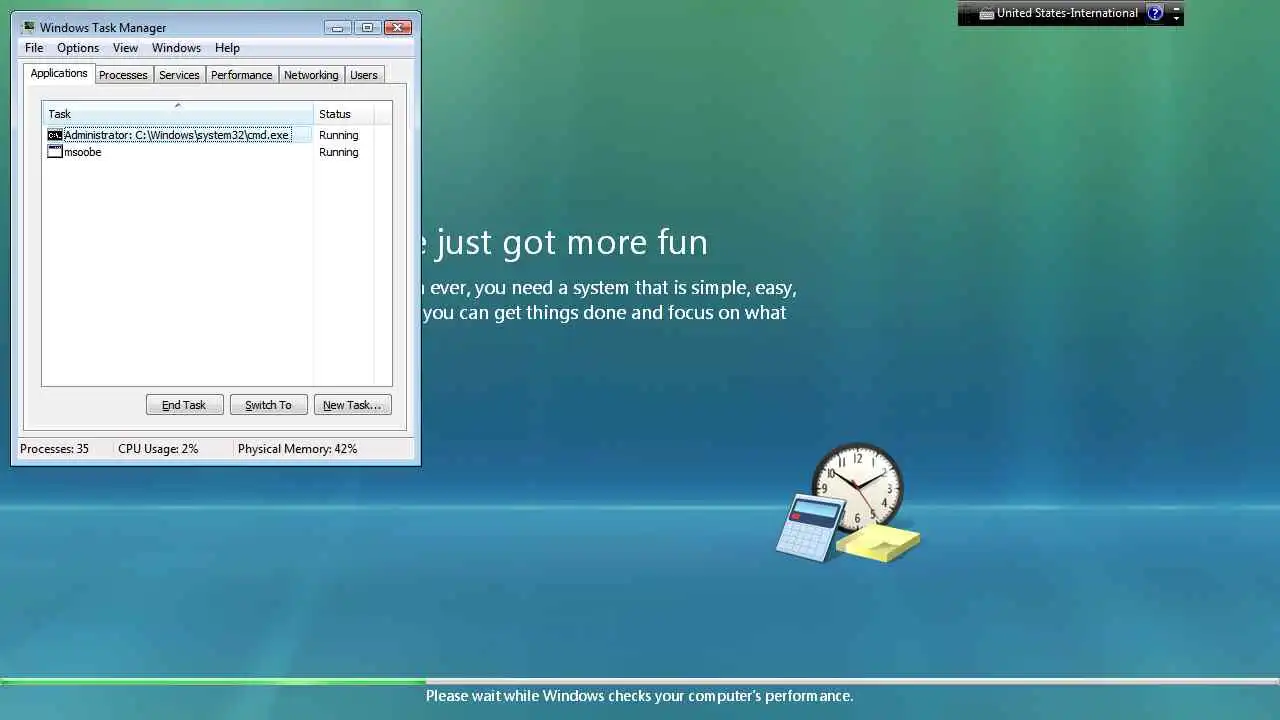Select the msoobe task icon
Screen dimensions: 1280x720
(55, 152)
